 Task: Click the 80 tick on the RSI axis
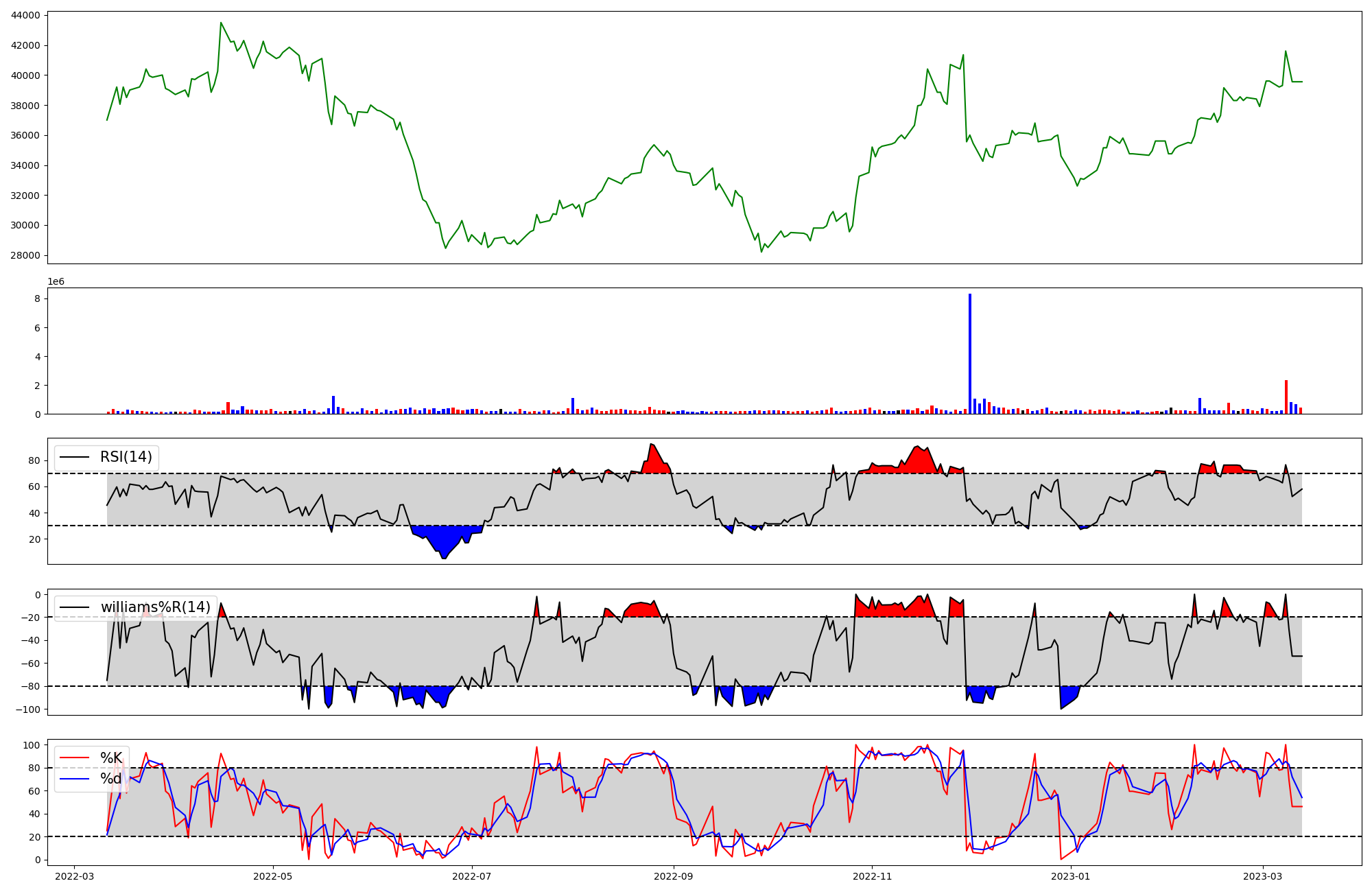(34, 460)
